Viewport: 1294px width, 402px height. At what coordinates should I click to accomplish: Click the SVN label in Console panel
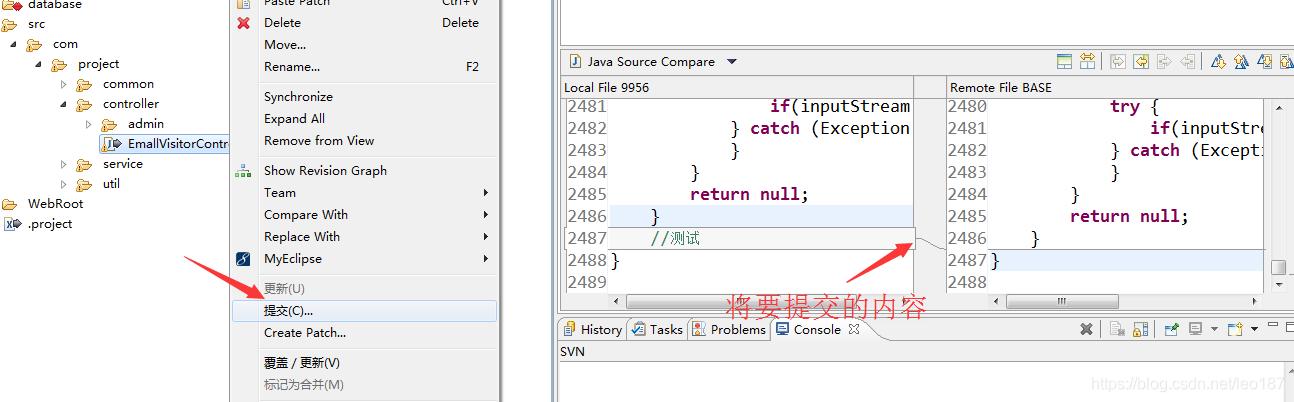572,352
